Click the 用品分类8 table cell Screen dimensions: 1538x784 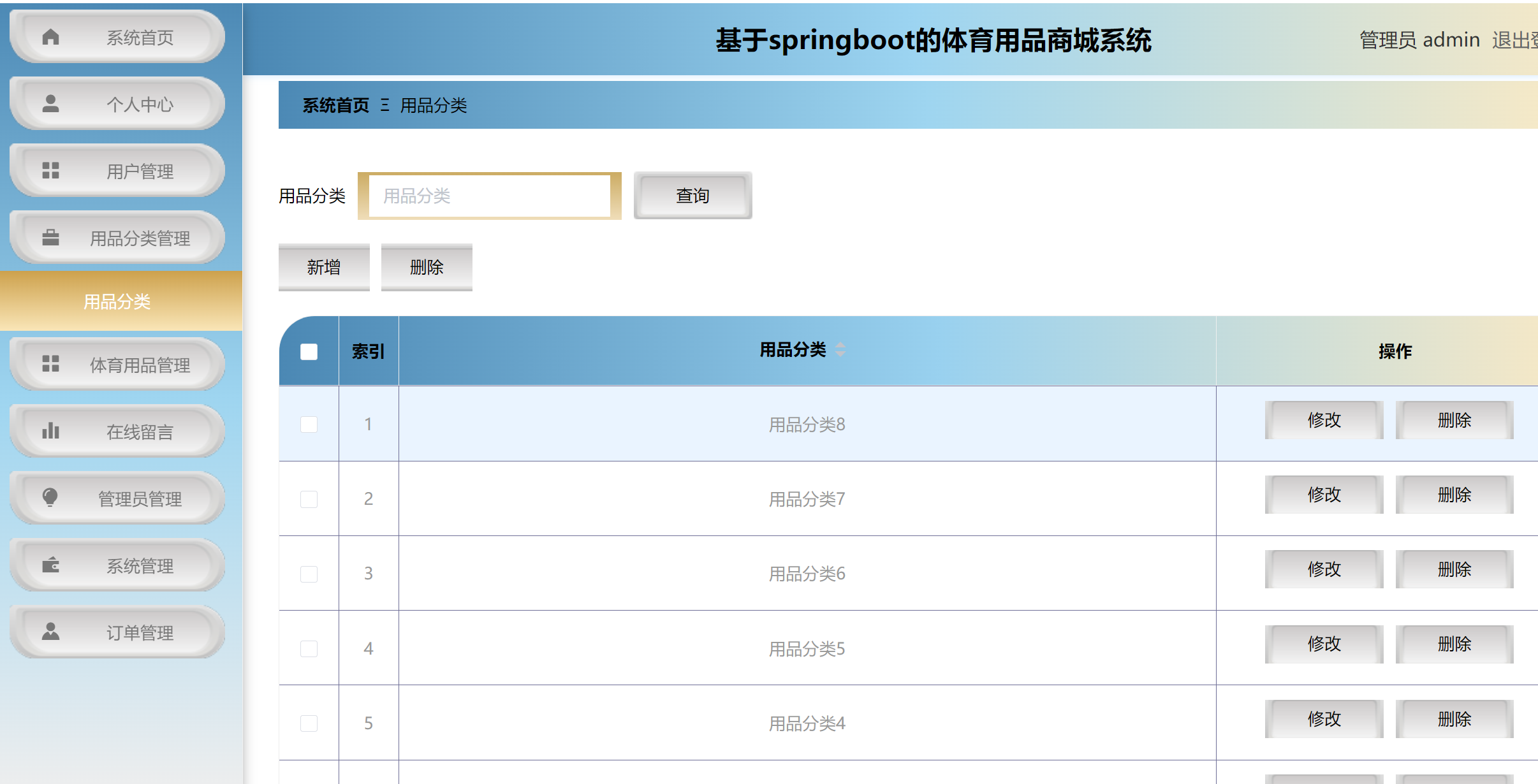point(807,425)
